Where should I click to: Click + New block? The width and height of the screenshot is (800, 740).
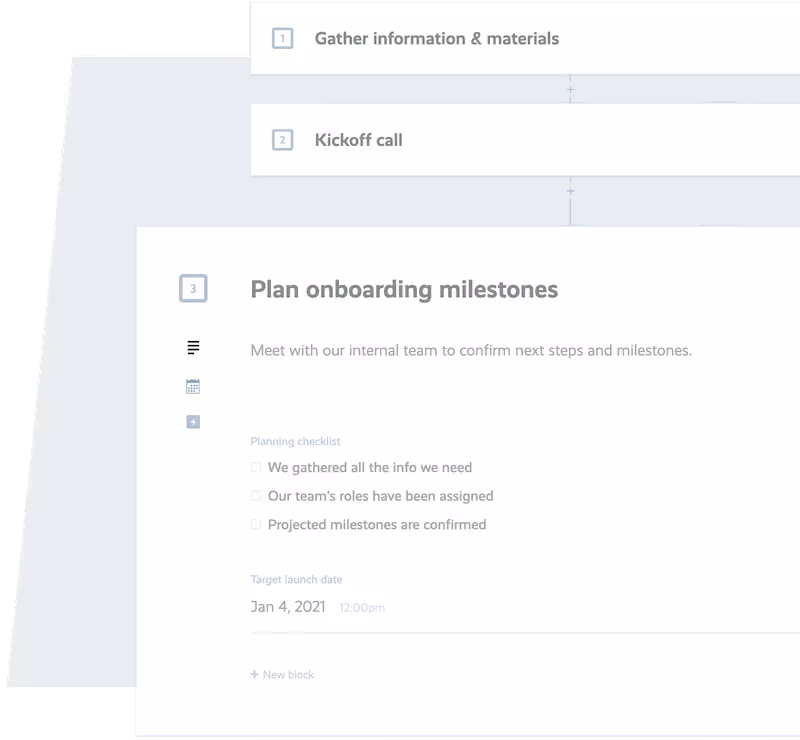[282, 674]
